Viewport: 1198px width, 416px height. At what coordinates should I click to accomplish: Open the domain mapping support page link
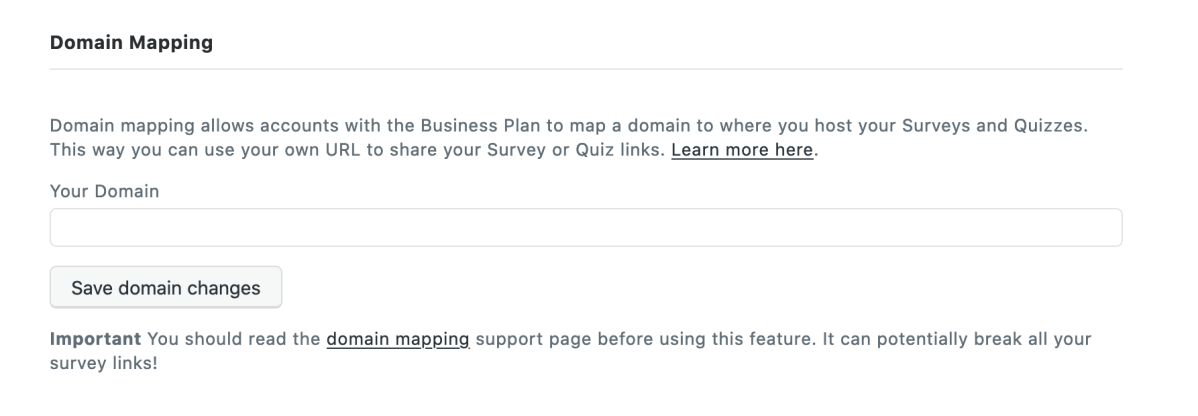[x=398, y=339]
